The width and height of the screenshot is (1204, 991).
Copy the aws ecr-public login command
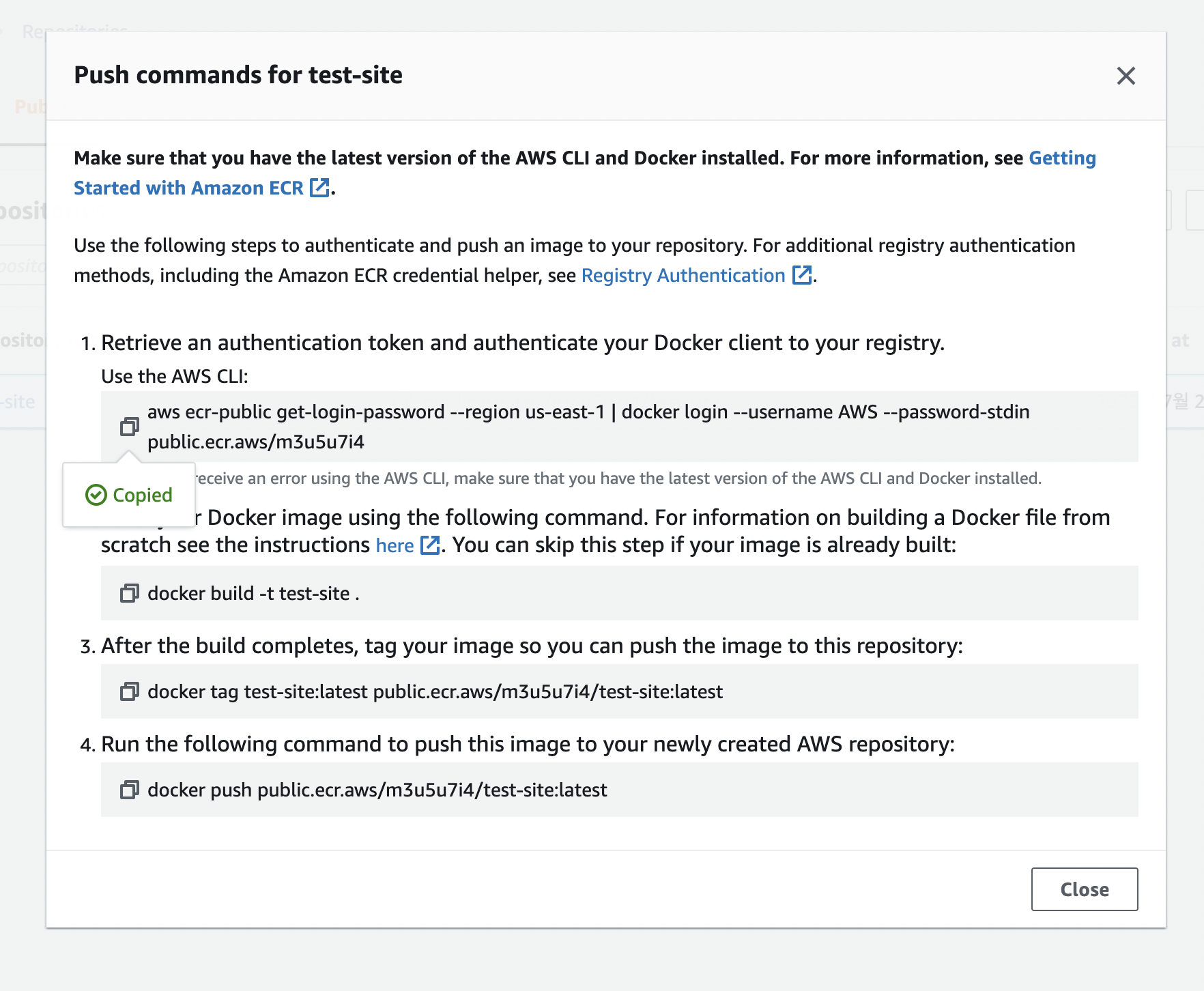[x=129, y=427]
